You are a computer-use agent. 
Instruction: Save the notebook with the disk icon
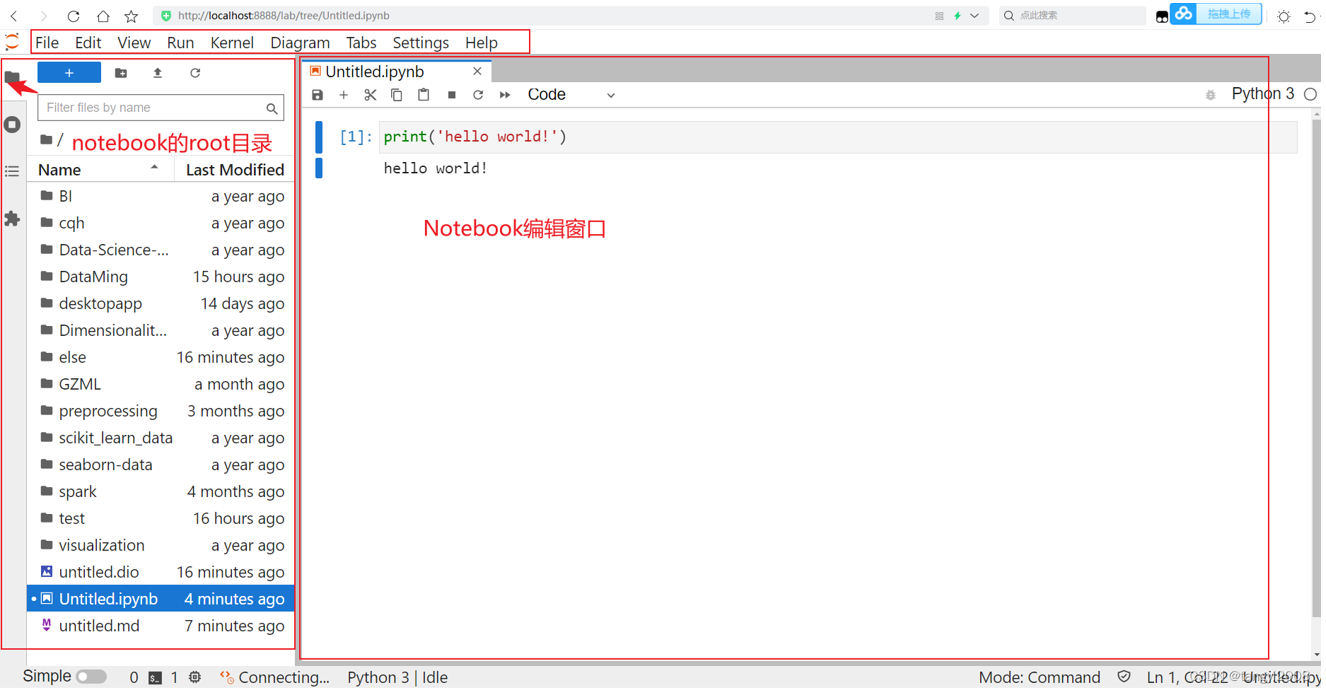318,96
